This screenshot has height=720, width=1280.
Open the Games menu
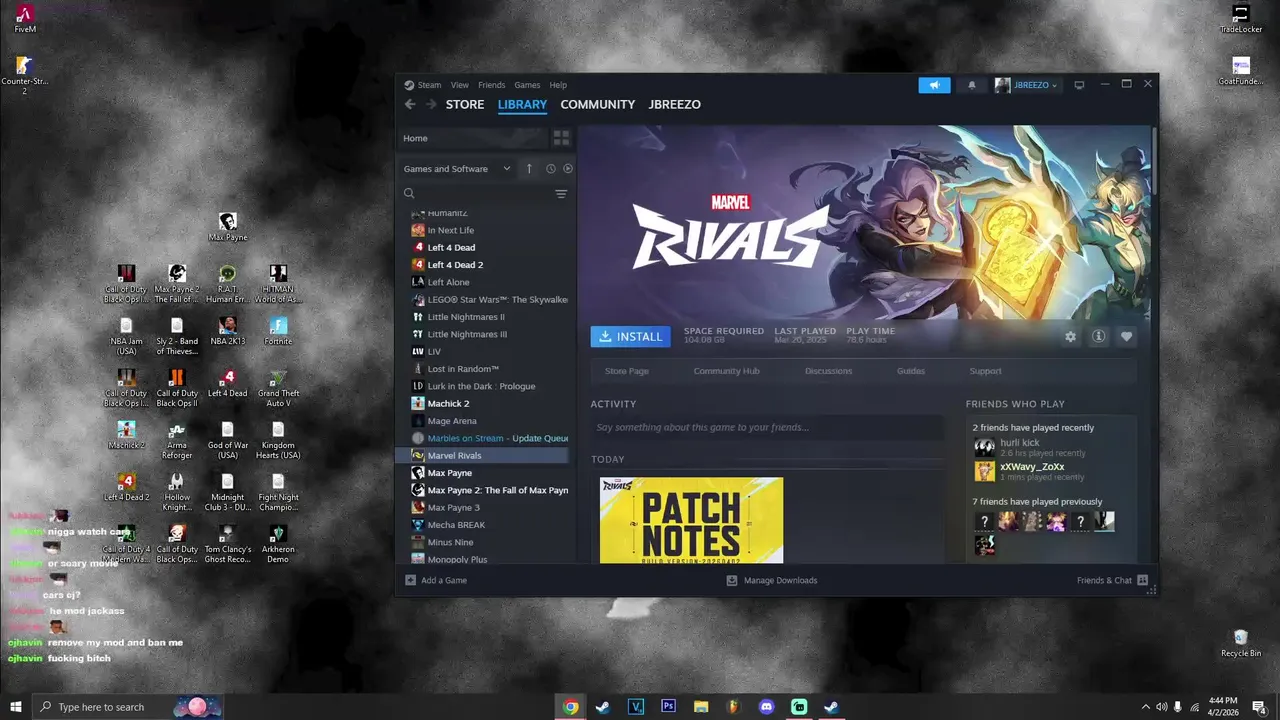(527, 85)
